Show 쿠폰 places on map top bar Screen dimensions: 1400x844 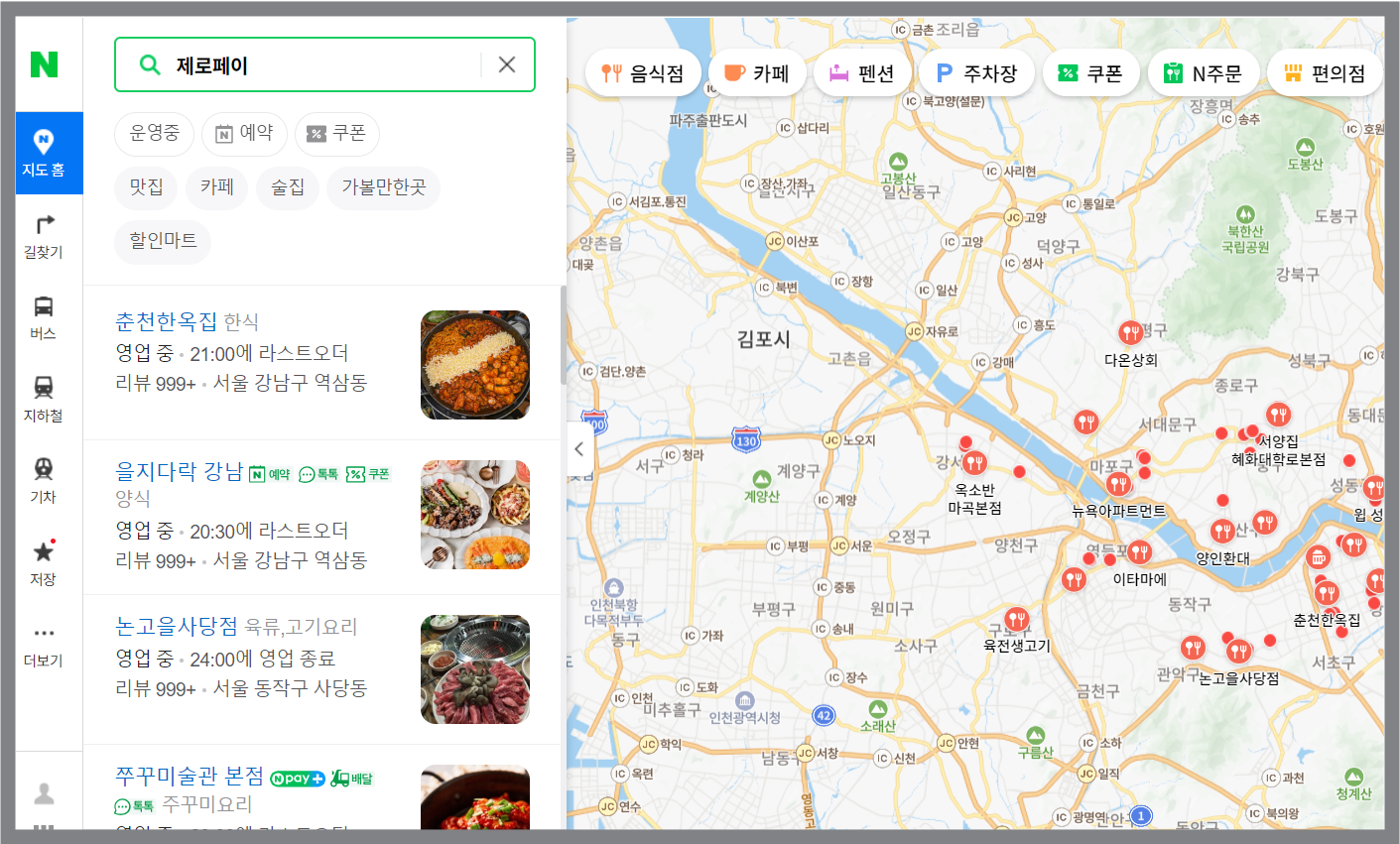(1091, 73)
